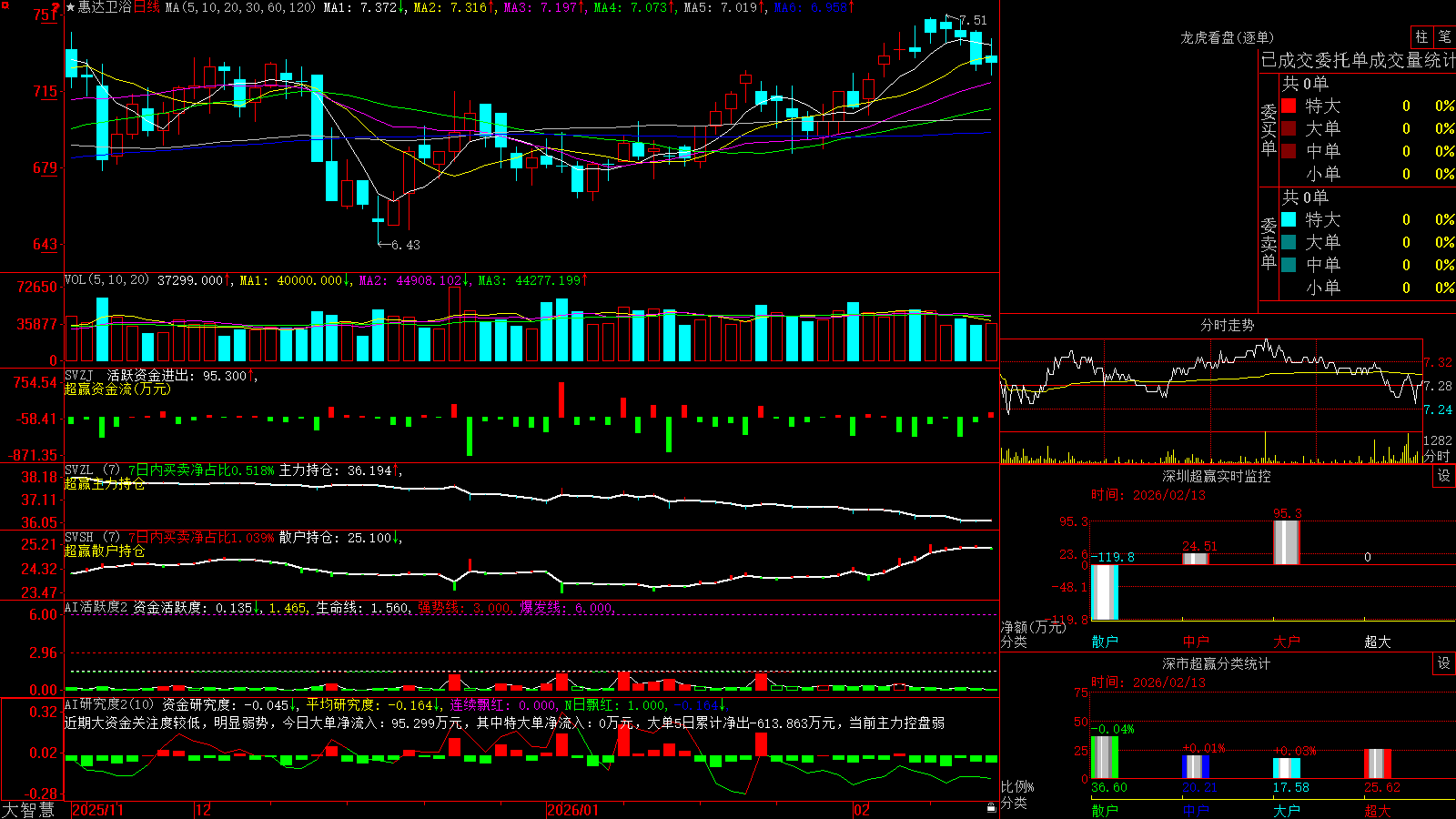Click red 特大 buy-order color swatch
This screenshot has width=1456, height=819.
(1289, 106)
